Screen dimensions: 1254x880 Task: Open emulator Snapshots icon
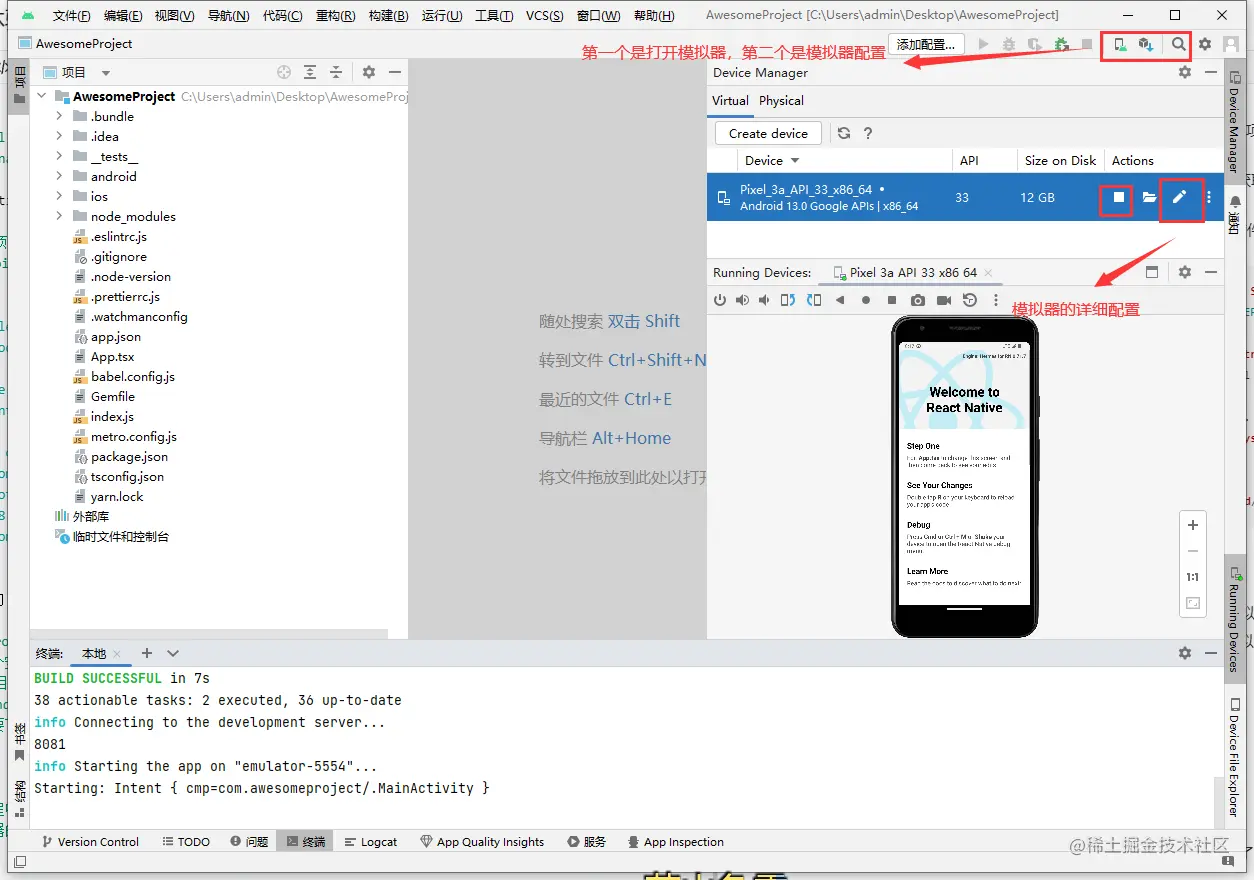coord(970,300)
